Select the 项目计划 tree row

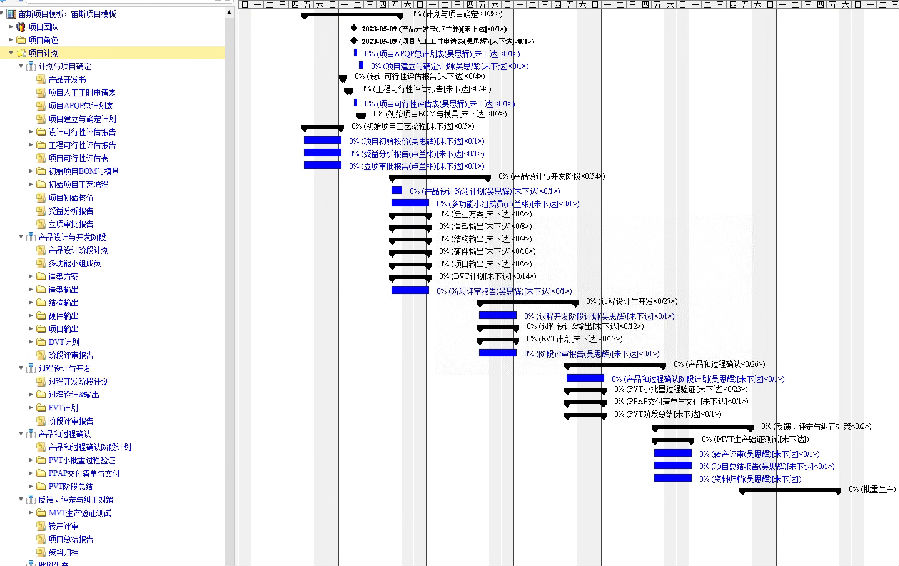click(x=112, y=53)
